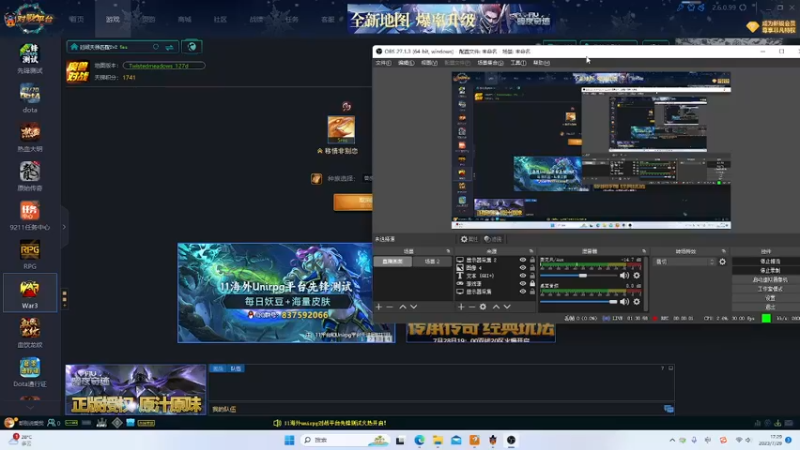This screenshot has height=450, width=800.
Task: Open the Windows Start button
Action: tap(289, 440)
